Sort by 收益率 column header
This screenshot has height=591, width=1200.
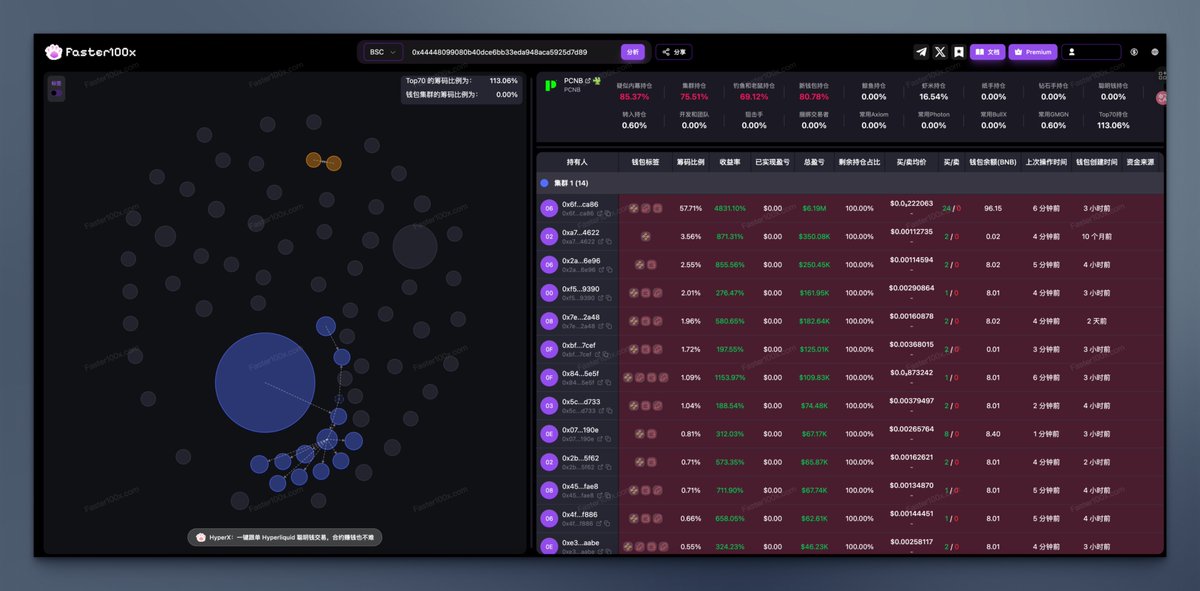click(x=730, y=161)
